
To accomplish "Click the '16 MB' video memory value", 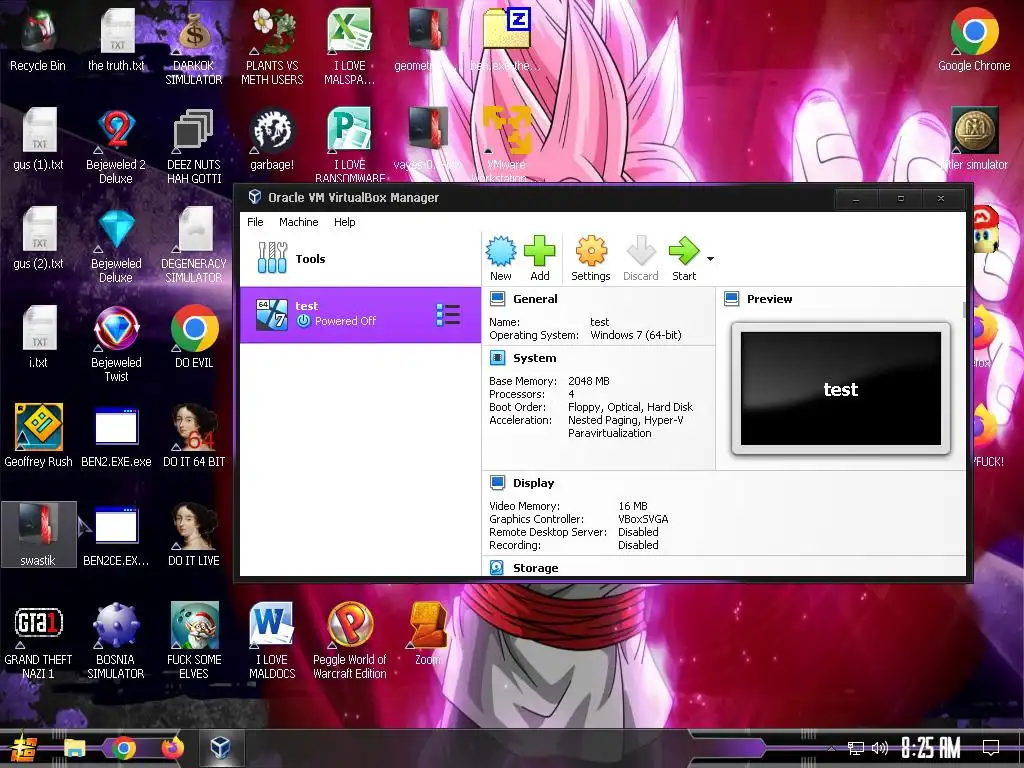I will click(x=632, y=506).
